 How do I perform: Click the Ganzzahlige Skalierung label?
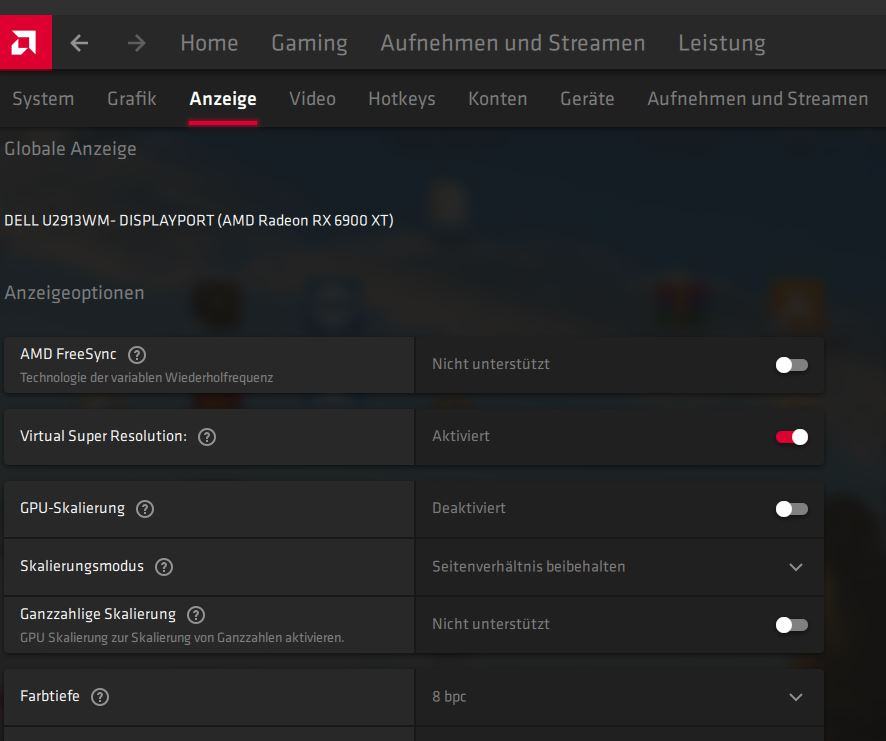(98, 614)
